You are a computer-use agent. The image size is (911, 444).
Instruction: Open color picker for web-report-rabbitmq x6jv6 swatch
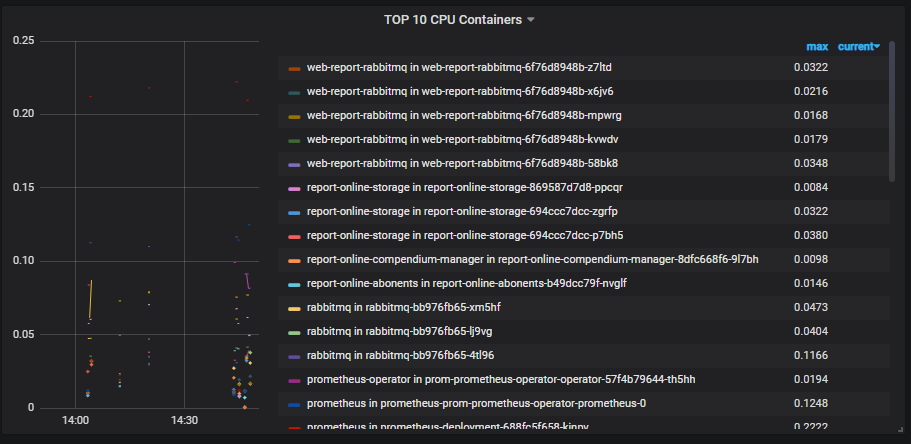(294, 93)
